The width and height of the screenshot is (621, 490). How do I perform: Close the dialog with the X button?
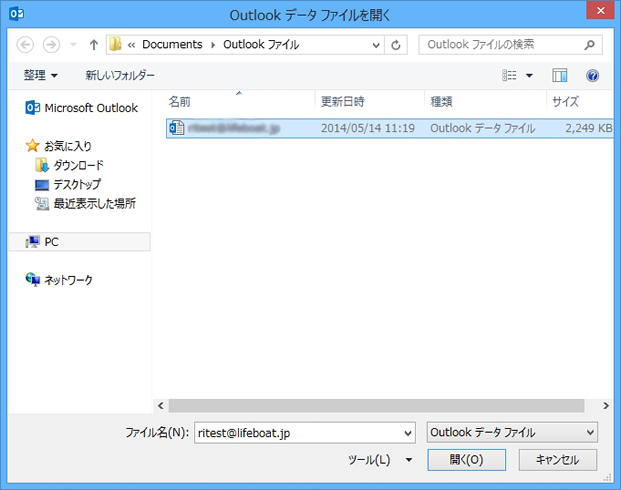(600, 11)
